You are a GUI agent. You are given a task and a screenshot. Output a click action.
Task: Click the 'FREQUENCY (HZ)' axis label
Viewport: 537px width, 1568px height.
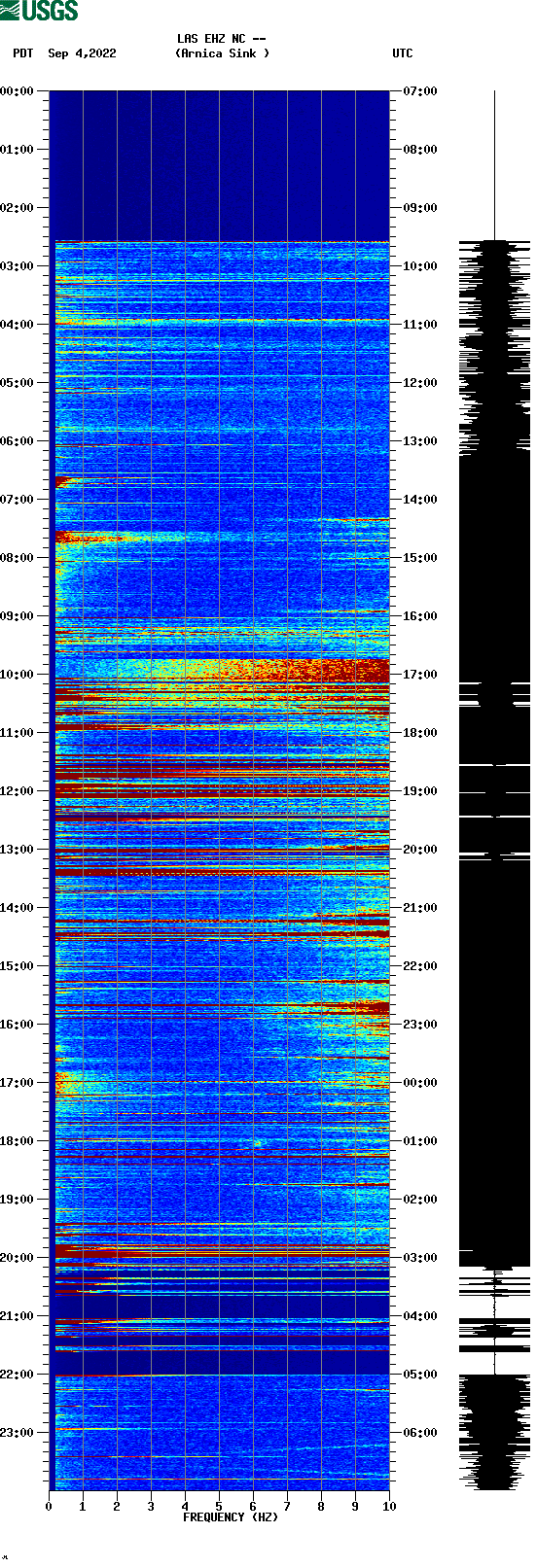(x=231, y=1517)
